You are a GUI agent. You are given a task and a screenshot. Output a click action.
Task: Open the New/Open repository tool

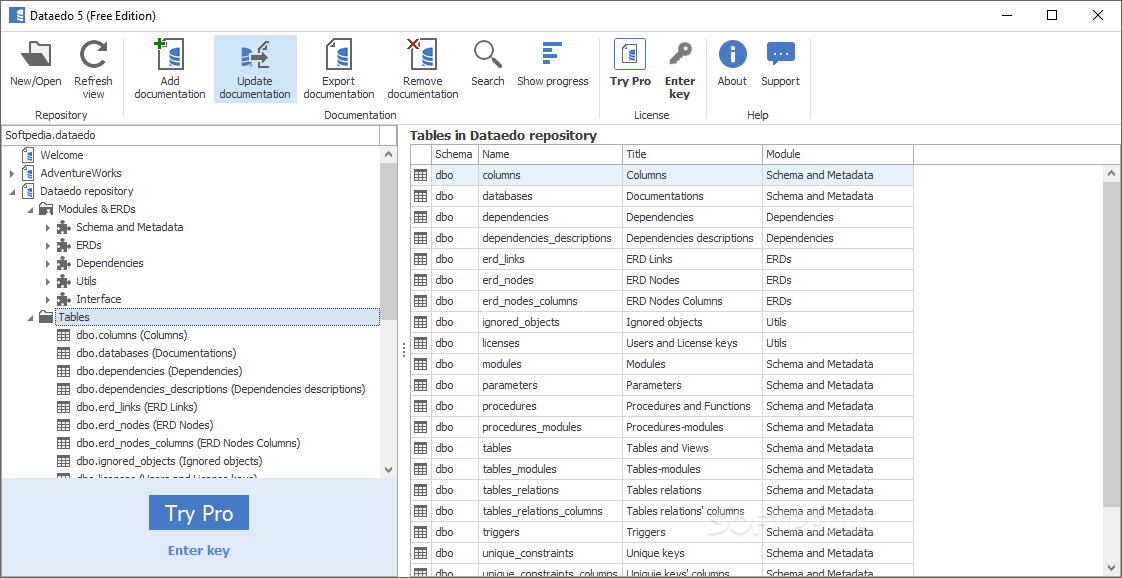[x=36, y=64]
